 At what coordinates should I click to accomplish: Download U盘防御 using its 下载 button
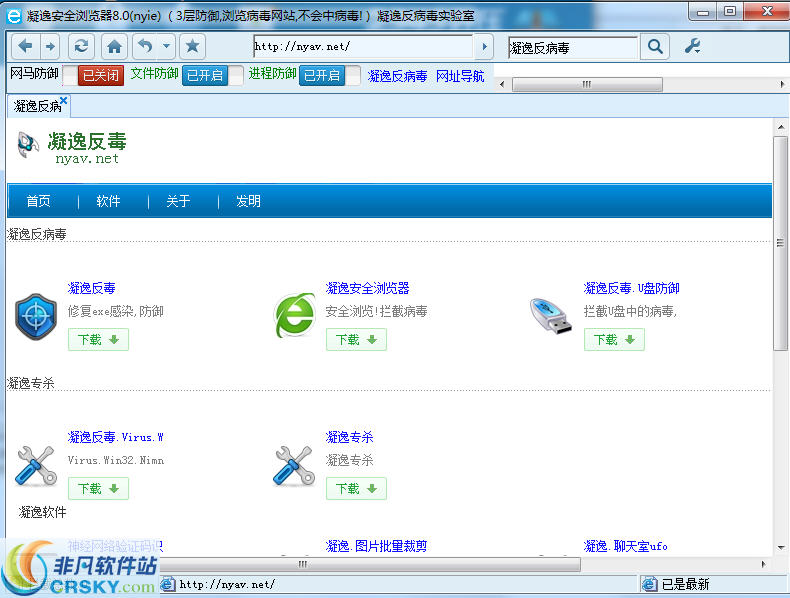click(x=614, y=340)
